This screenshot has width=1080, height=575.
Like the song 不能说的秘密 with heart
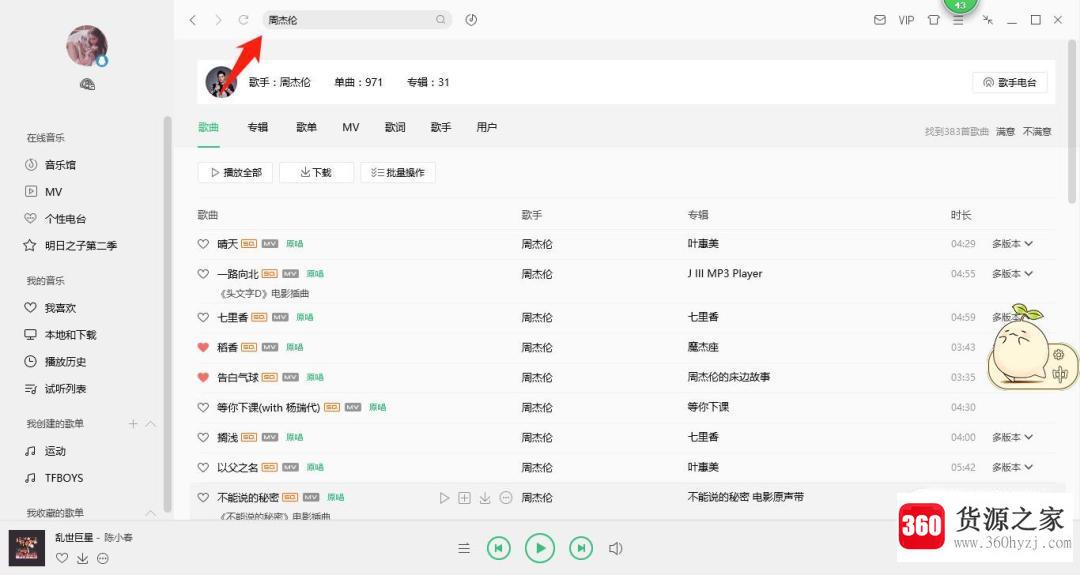pos(203,497)
